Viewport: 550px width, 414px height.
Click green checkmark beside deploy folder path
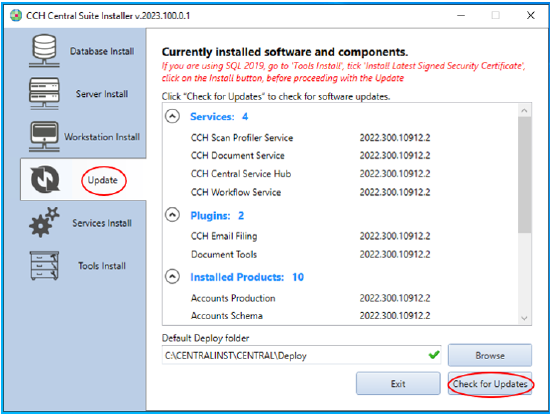tap(434, 355)
